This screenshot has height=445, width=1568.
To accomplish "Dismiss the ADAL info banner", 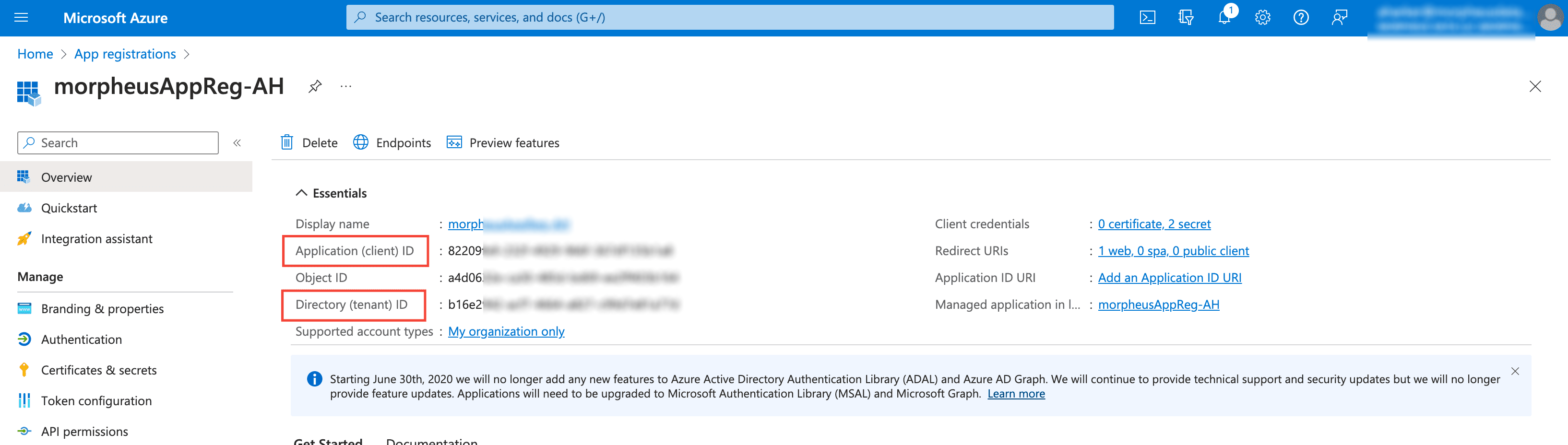I will click(x=1515, y=371).
